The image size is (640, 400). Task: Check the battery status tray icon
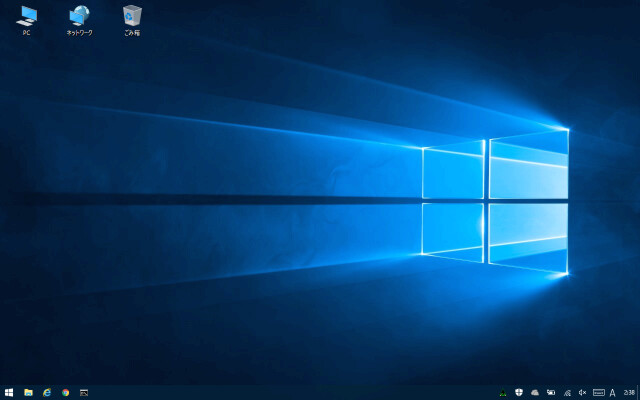551,393
